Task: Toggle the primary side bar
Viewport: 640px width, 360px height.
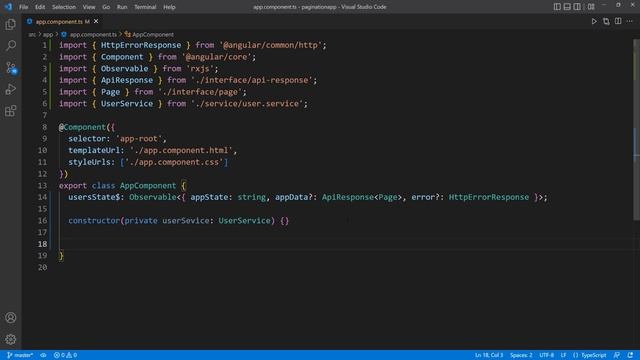Action: 557,7
